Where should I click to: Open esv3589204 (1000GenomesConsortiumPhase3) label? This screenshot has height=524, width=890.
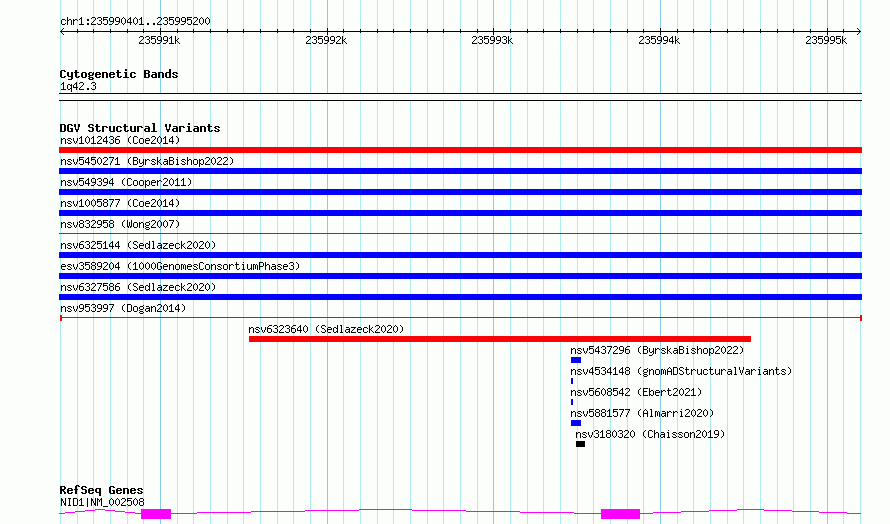coord(180,266)
